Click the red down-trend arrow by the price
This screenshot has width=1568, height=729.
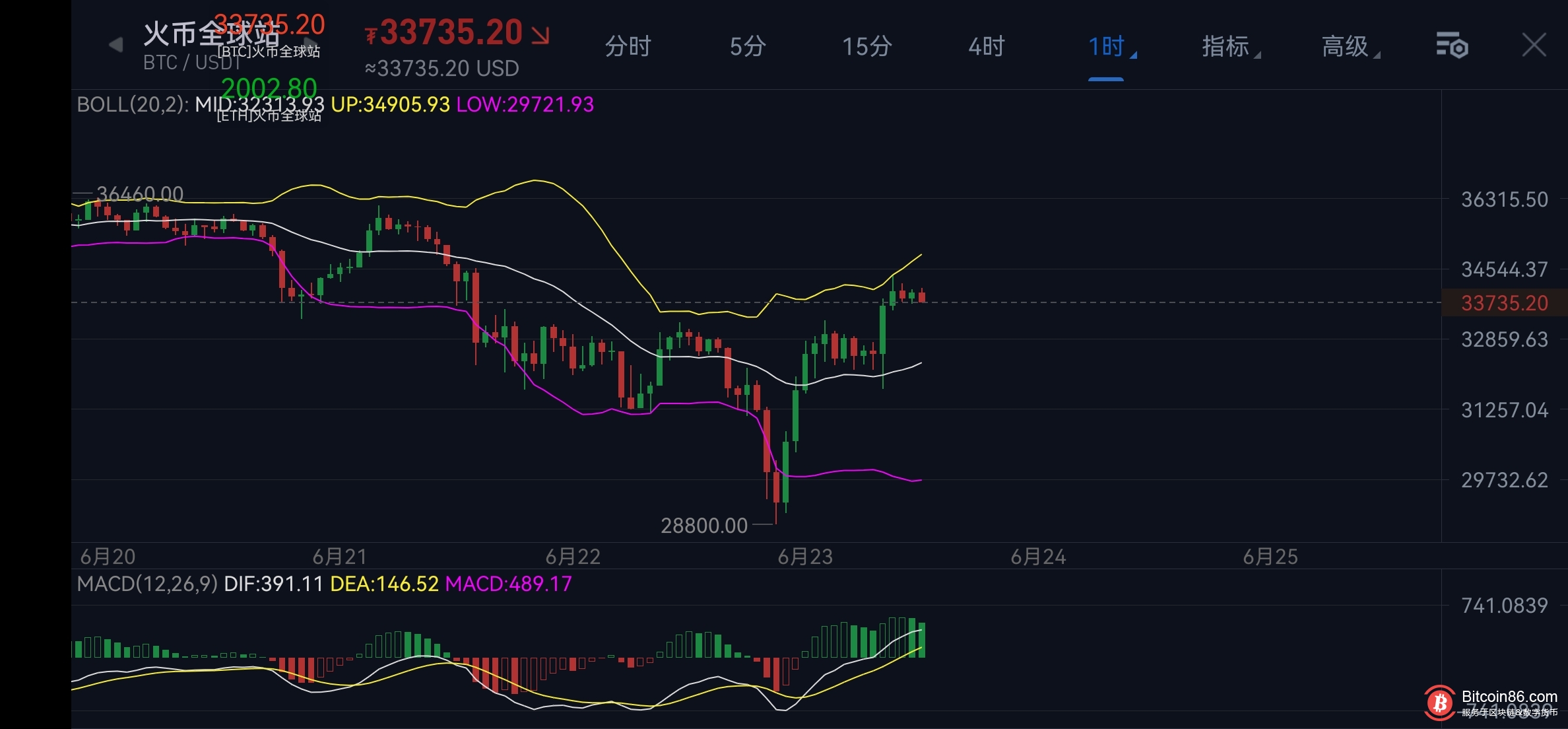point(540,34)
